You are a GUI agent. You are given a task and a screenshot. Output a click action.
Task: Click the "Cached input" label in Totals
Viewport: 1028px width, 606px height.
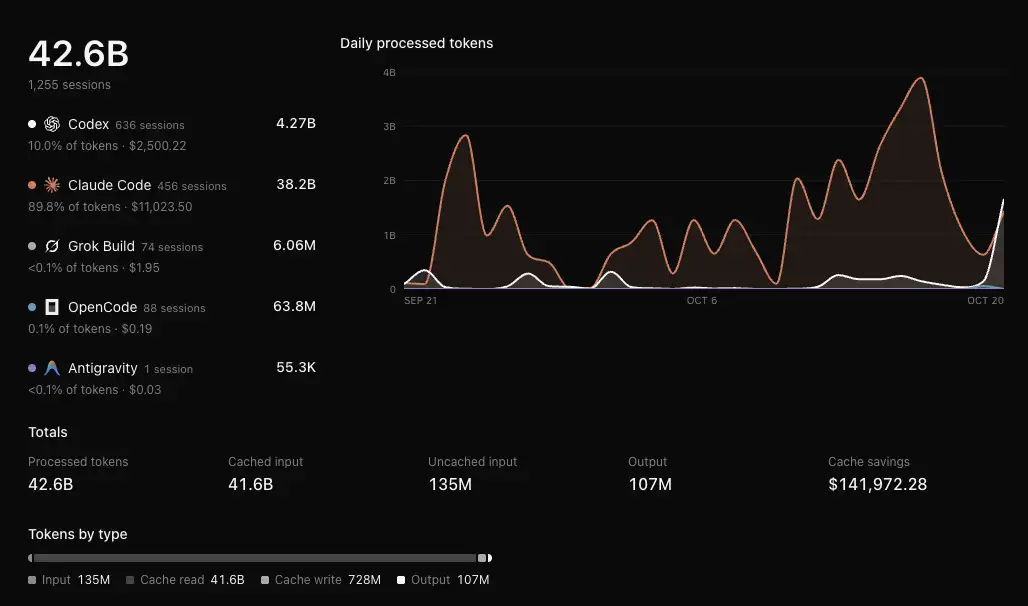266,462
